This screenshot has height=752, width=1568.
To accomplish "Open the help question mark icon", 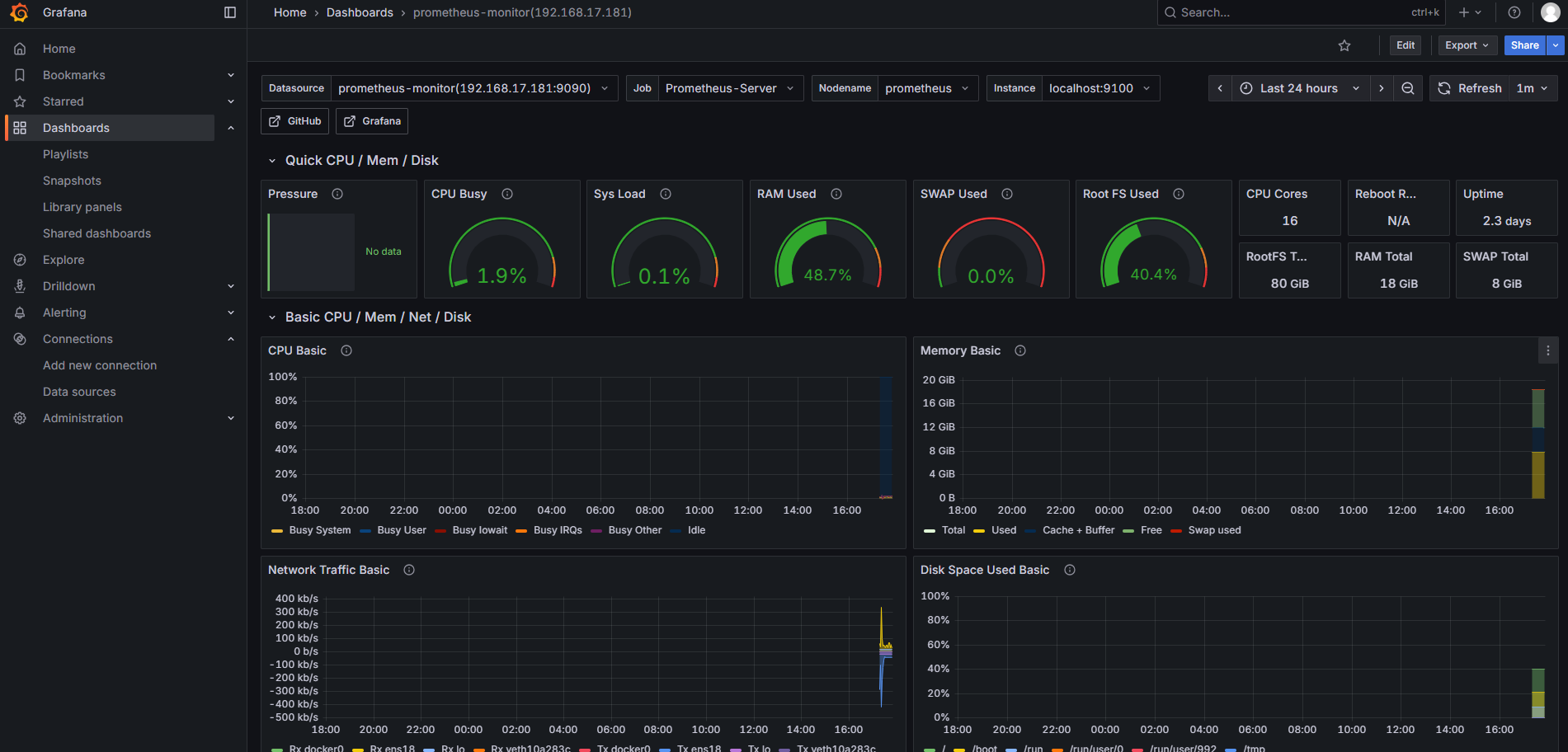I will pyautogui.click(x=1514, y=12).
